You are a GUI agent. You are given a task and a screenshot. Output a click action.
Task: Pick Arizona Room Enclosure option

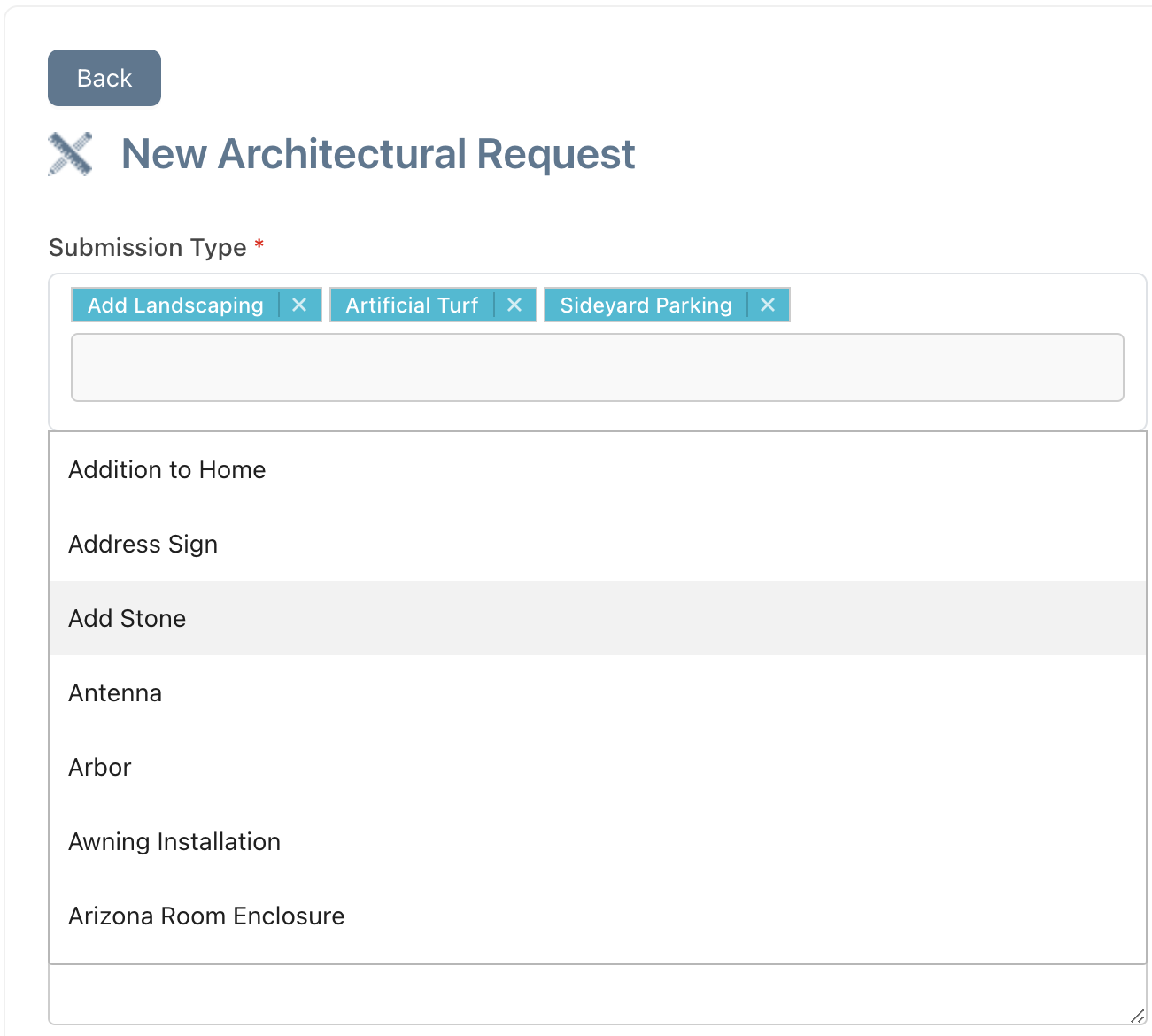tap(598, 916)
